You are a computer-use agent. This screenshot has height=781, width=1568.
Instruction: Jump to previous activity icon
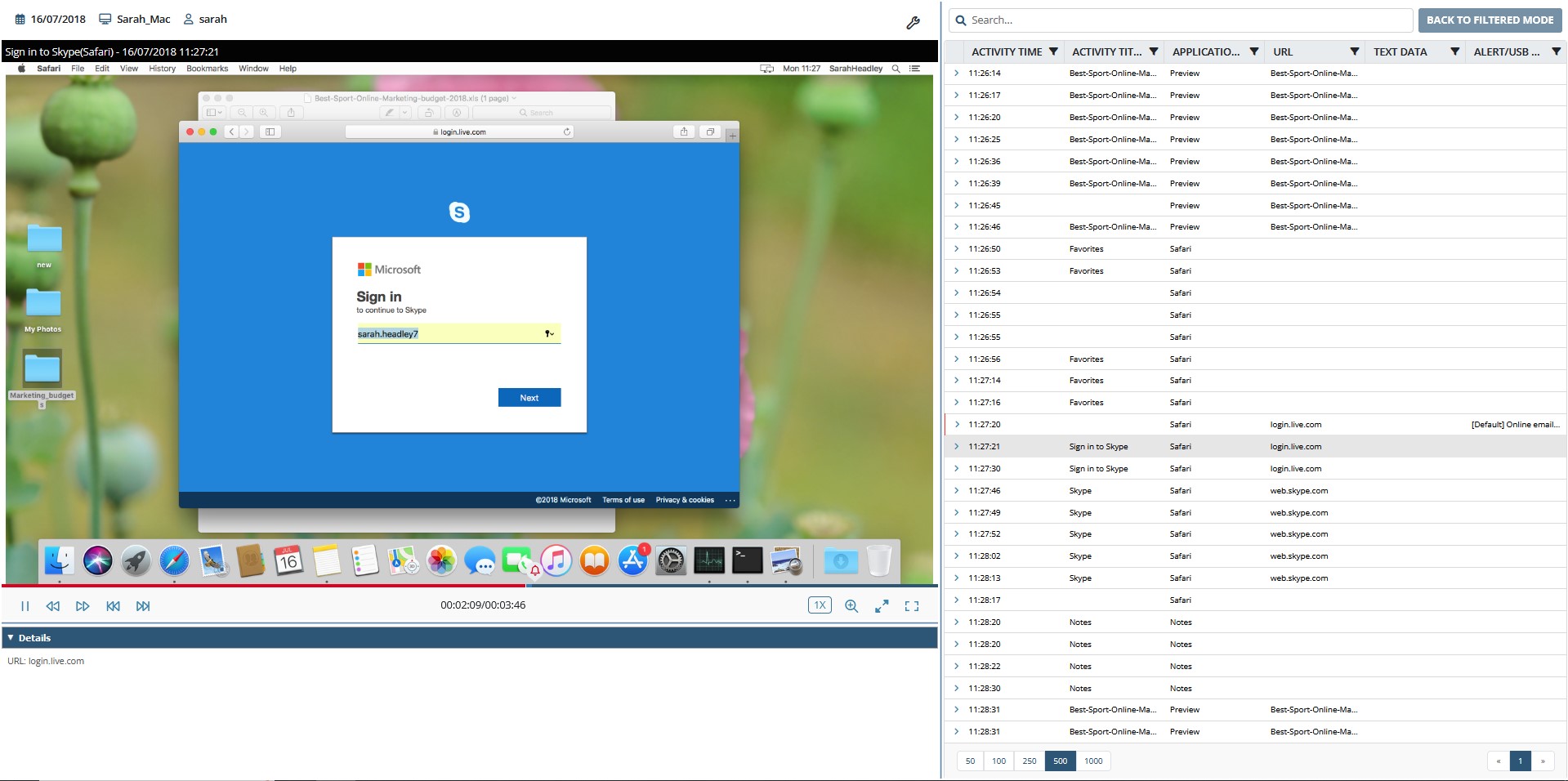click(x=113, y=606)
